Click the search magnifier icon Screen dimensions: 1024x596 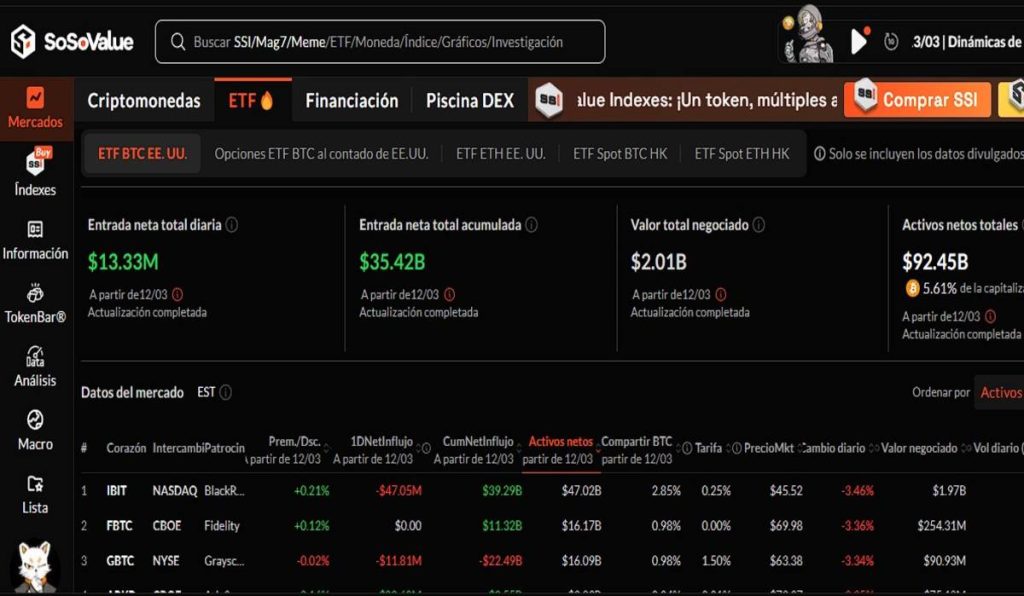click(x=178, y=42)
